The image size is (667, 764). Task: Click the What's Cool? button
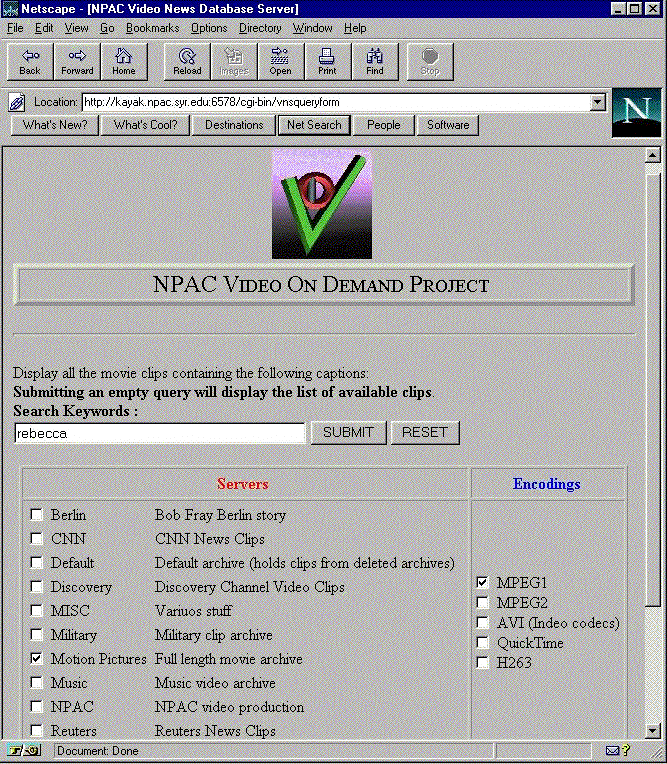(x=145, y=125)
